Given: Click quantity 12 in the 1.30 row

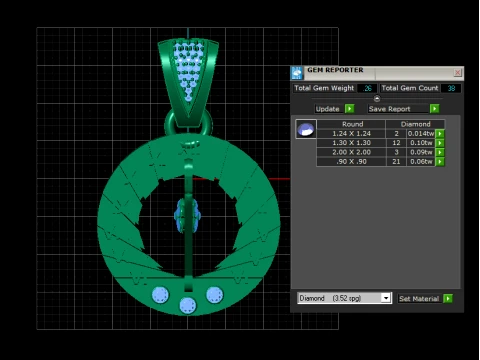Looking at the screenshot, I should 396,143.
